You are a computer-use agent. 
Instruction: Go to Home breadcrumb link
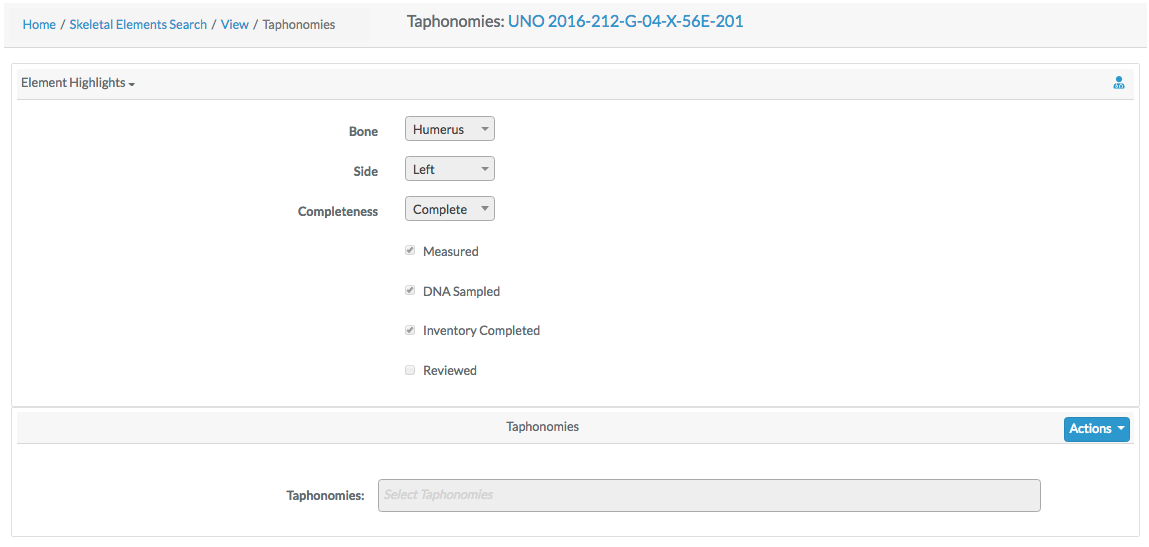tap(39, 24)
